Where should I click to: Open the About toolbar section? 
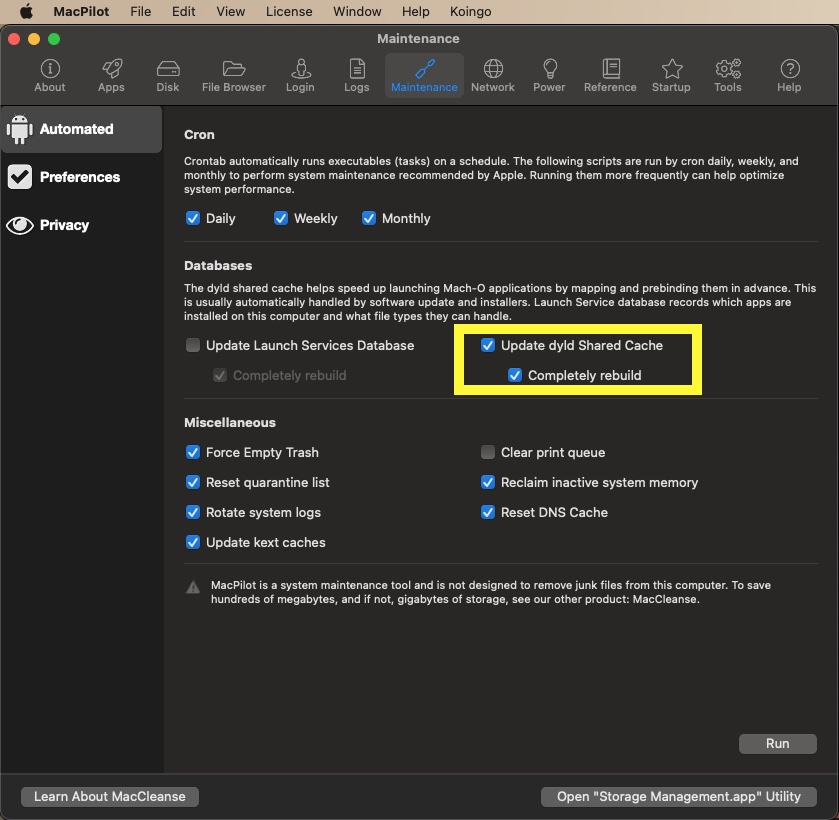(50, 75)
